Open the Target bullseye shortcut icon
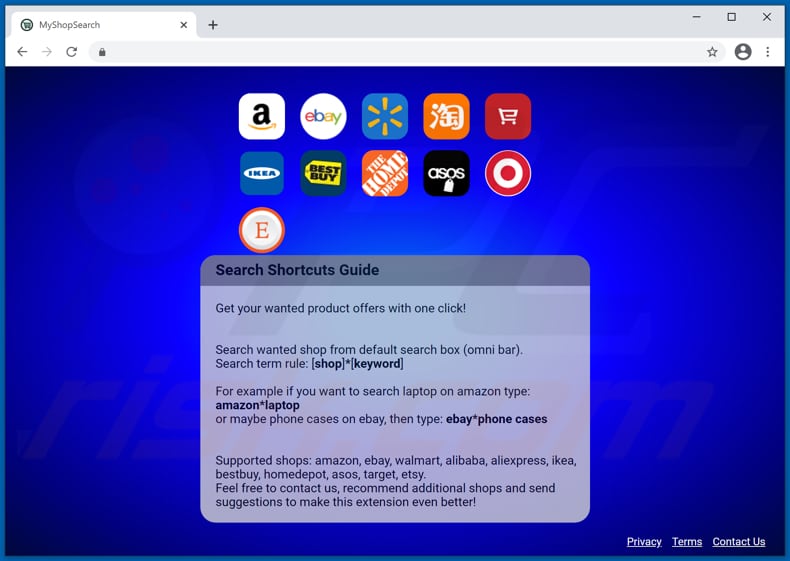The image size is (790, 561). point(508,173)
